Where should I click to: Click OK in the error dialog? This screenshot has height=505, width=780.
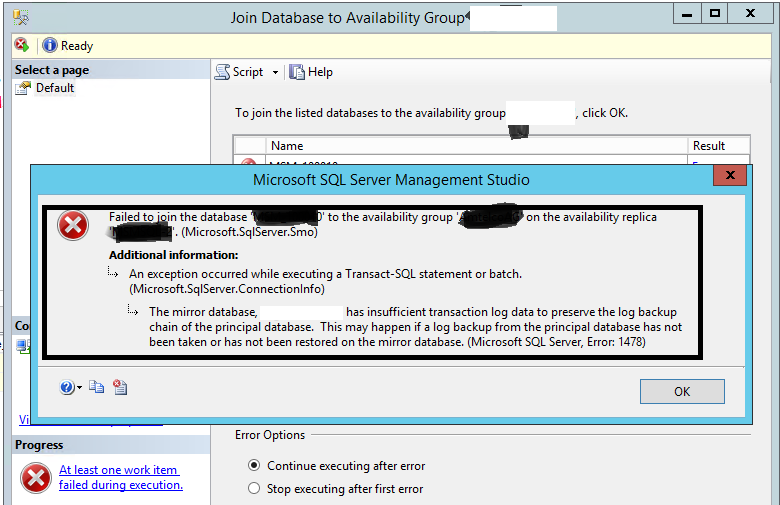(682, 392)
